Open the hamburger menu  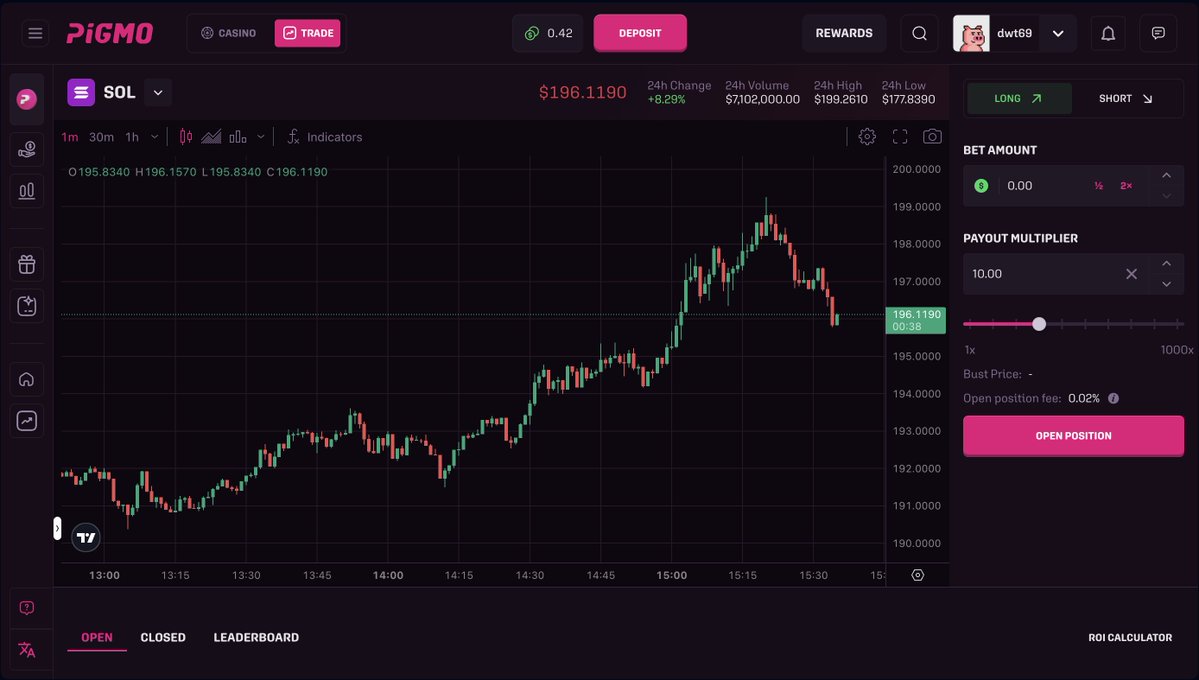coord(35,33)
